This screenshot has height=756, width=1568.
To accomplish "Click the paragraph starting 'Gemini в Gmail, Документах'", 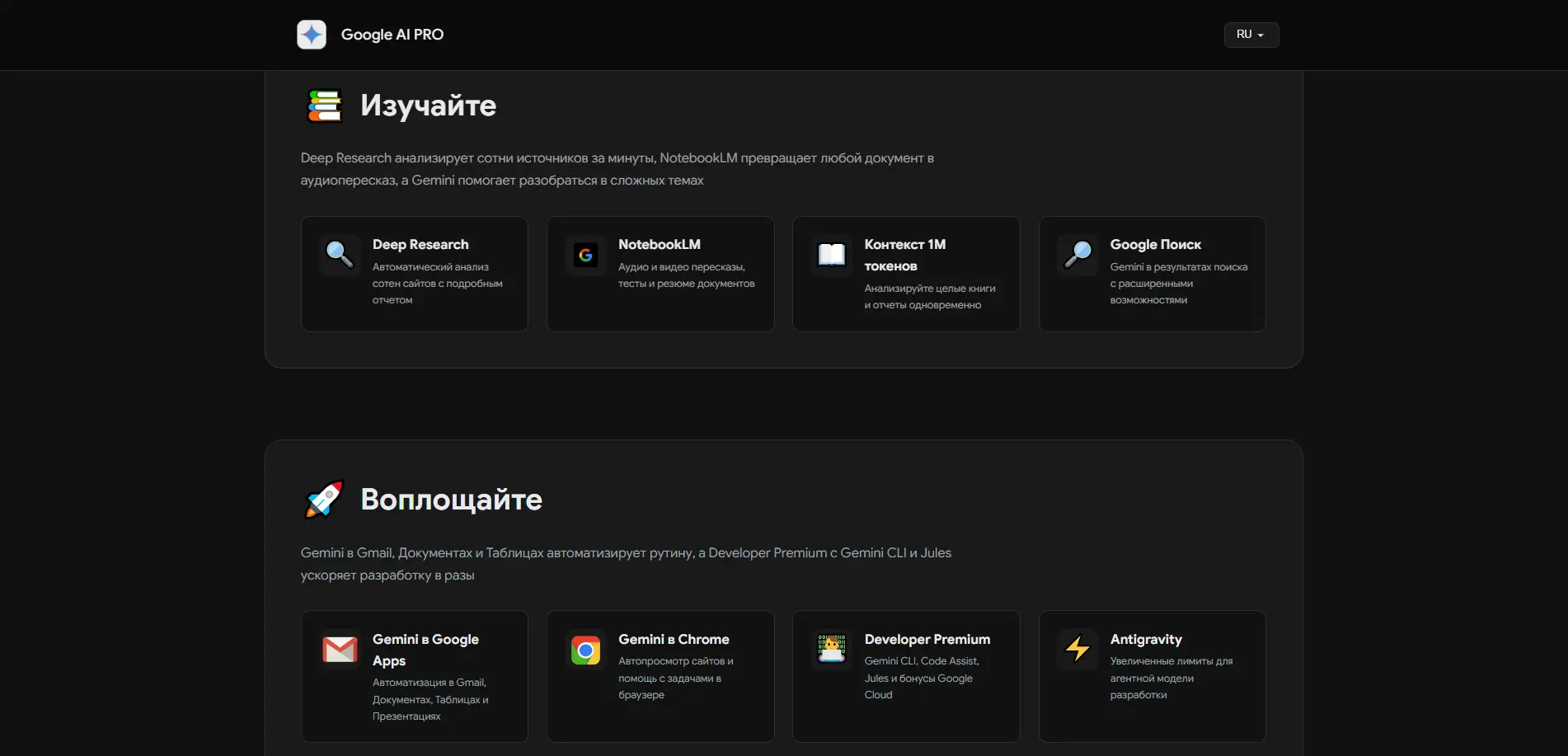I will [x=626, y=564].
